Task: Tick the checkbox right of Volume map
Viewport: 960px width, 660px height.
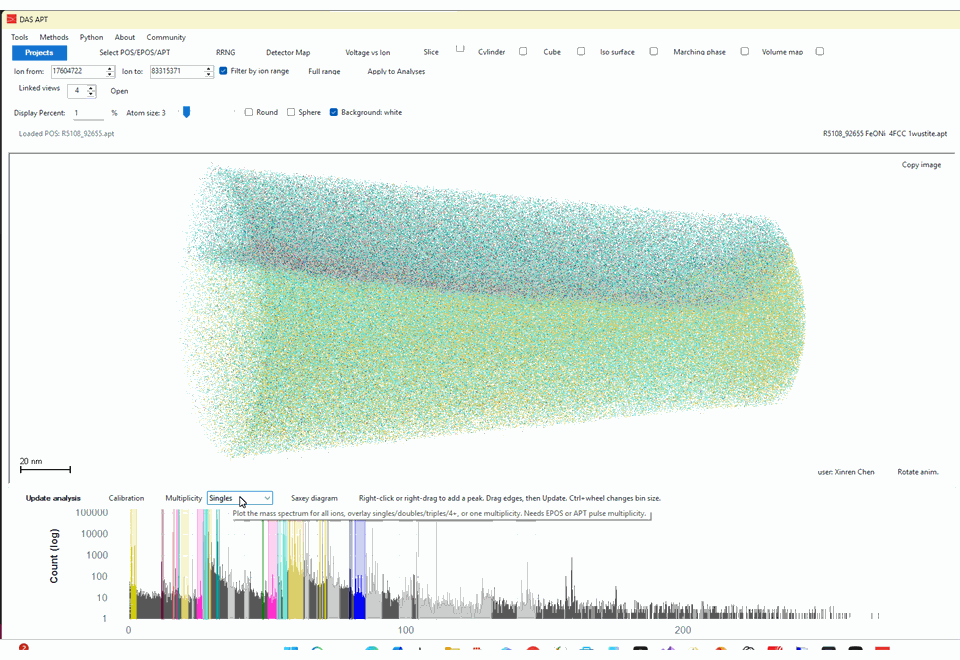Action: point(820,51)
